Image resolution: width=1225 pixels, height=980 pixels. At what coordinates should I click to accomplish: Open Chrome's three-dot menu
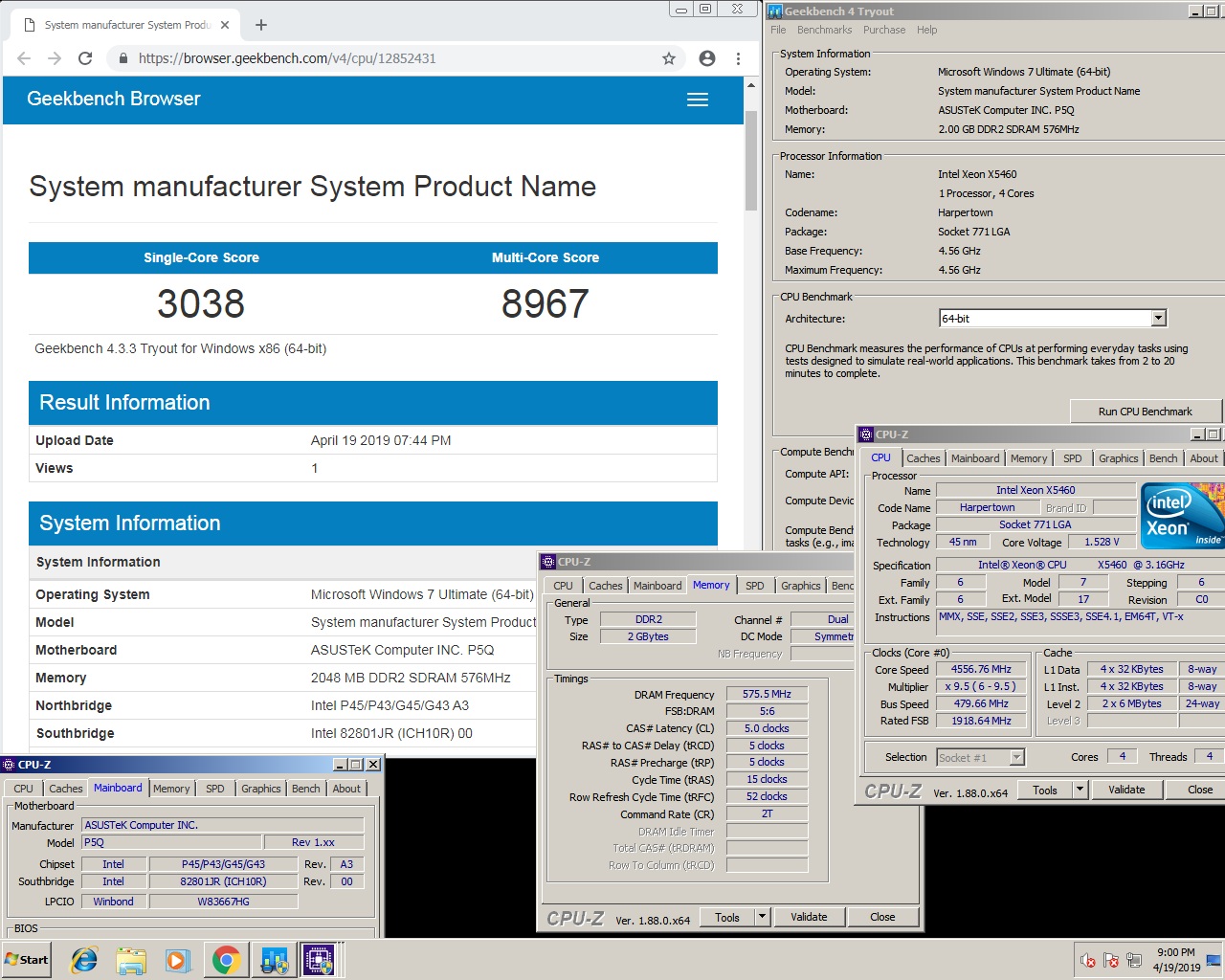click(x=738, y=58)
